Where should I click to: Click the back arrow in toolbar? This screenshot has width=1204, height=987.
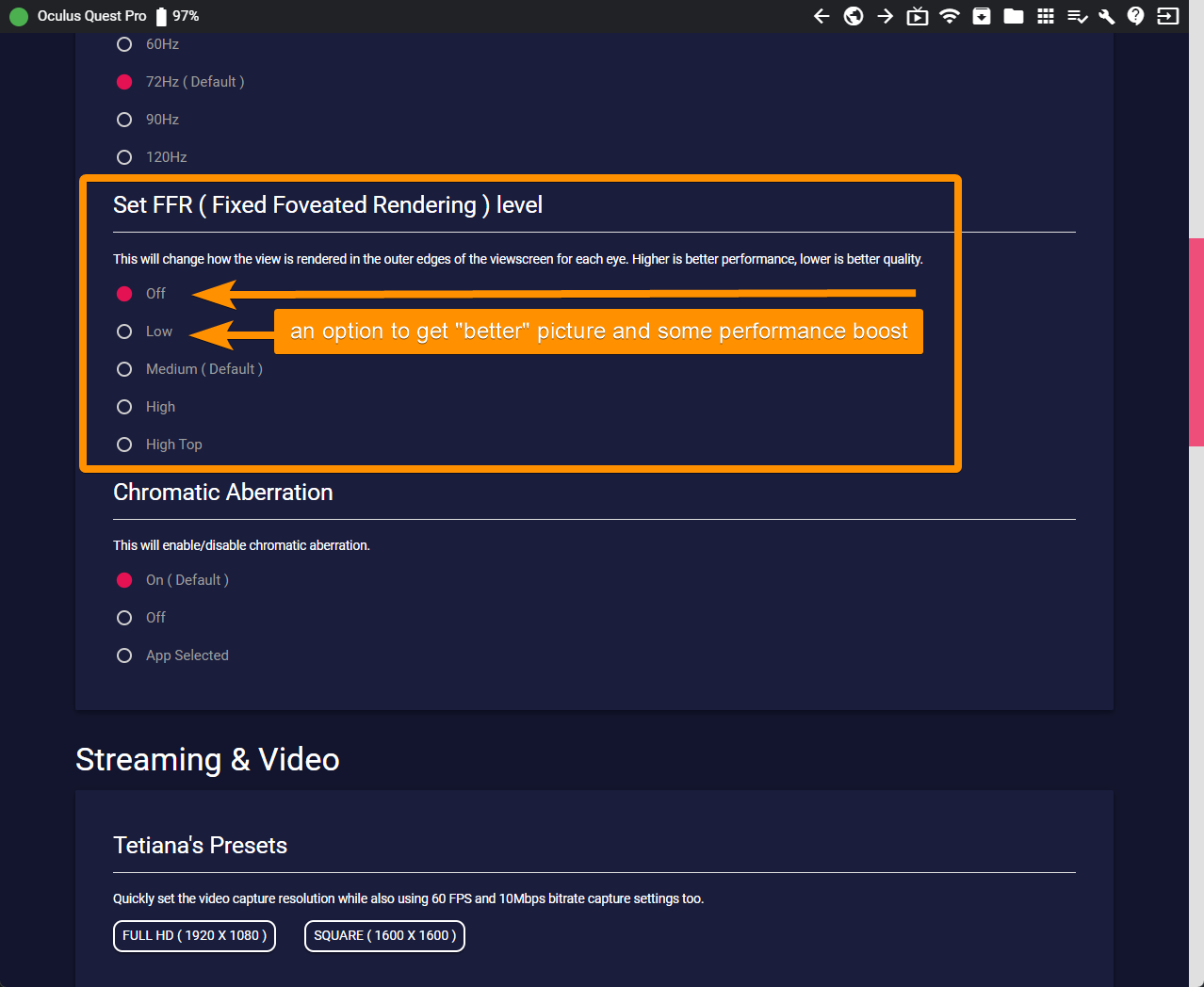coord(822,16)
